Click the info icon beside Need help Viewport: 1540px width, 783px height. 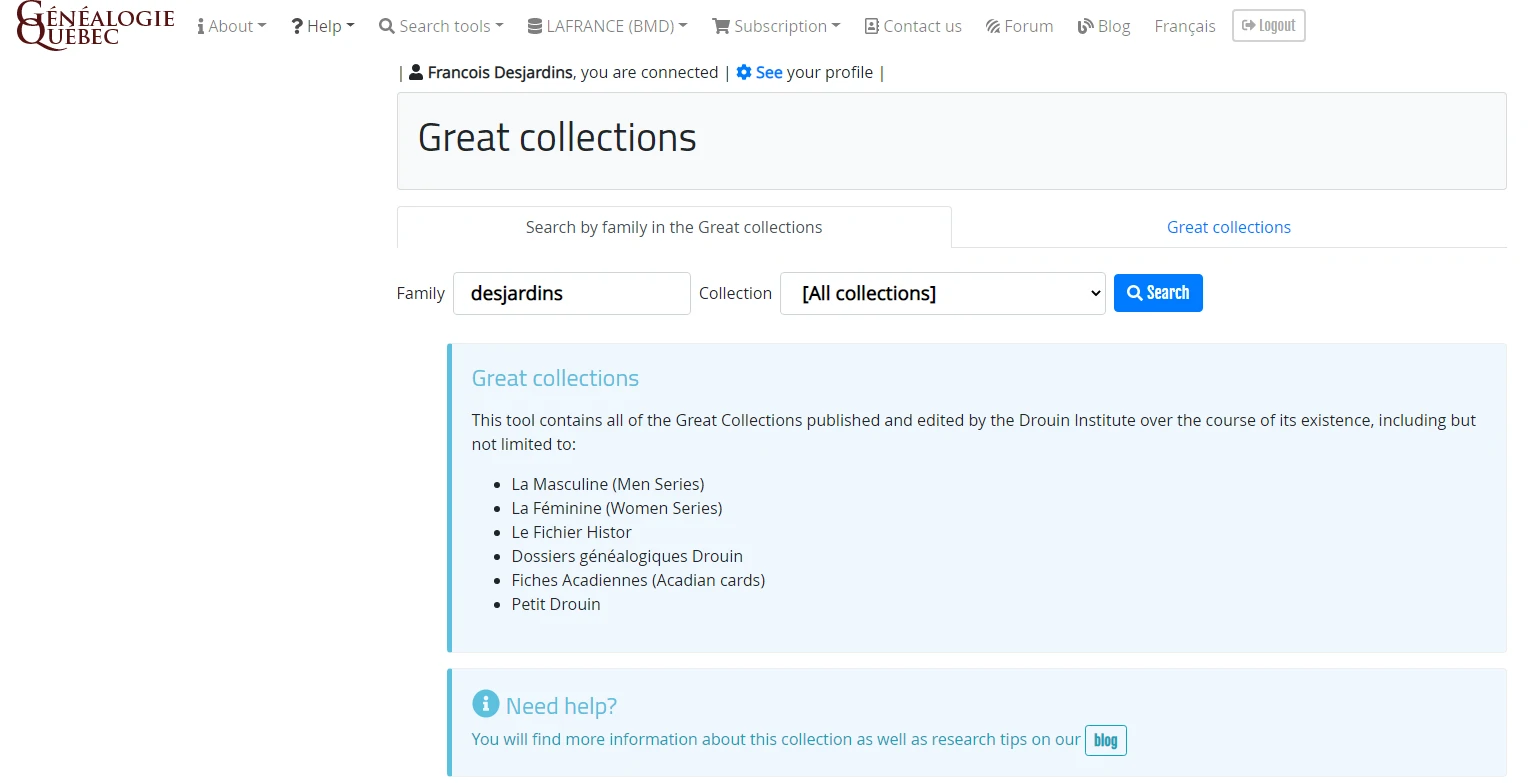(485, 704)
